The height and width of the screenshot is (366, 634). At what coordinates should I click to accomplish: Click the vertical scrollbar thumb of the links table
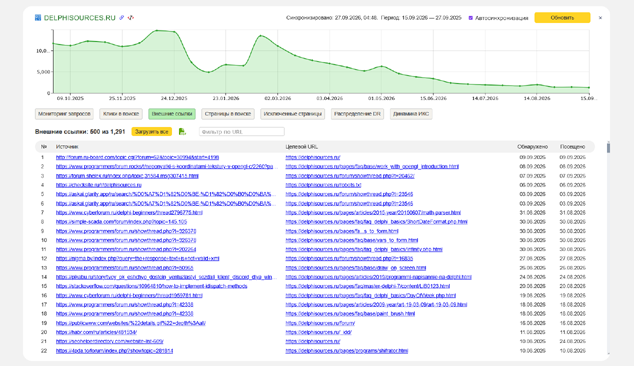(608, 148)
